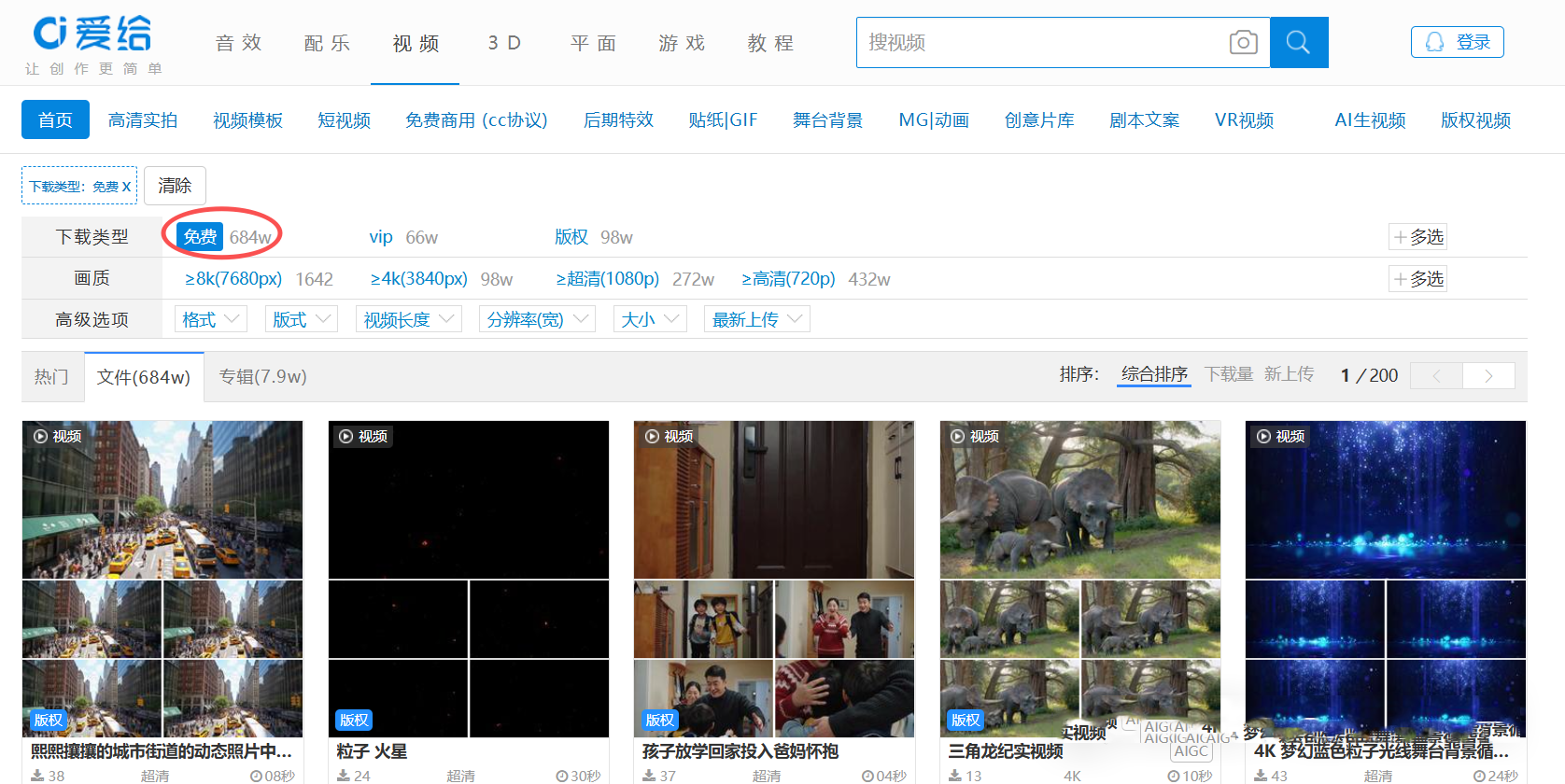Remove the 免费 download type filter tag
The image size is (1565, 784).
[126, 186]
